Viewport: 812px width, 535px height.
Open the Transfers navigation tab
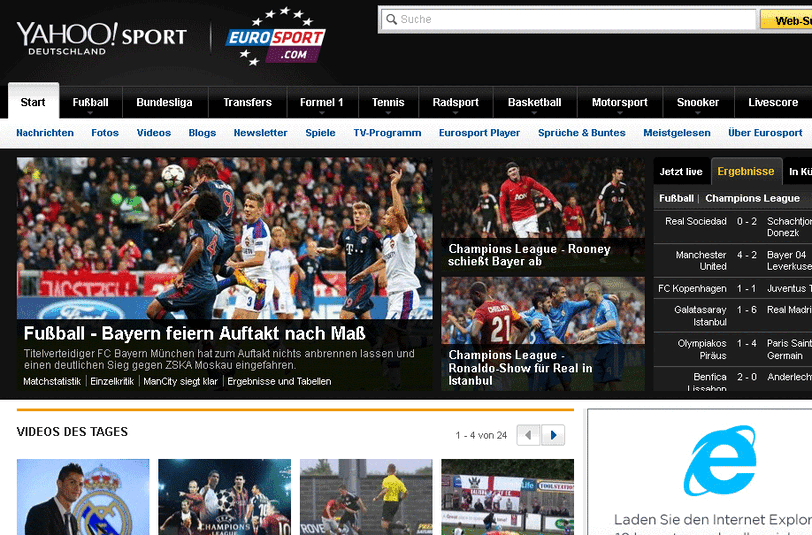(x=248, y=103)
